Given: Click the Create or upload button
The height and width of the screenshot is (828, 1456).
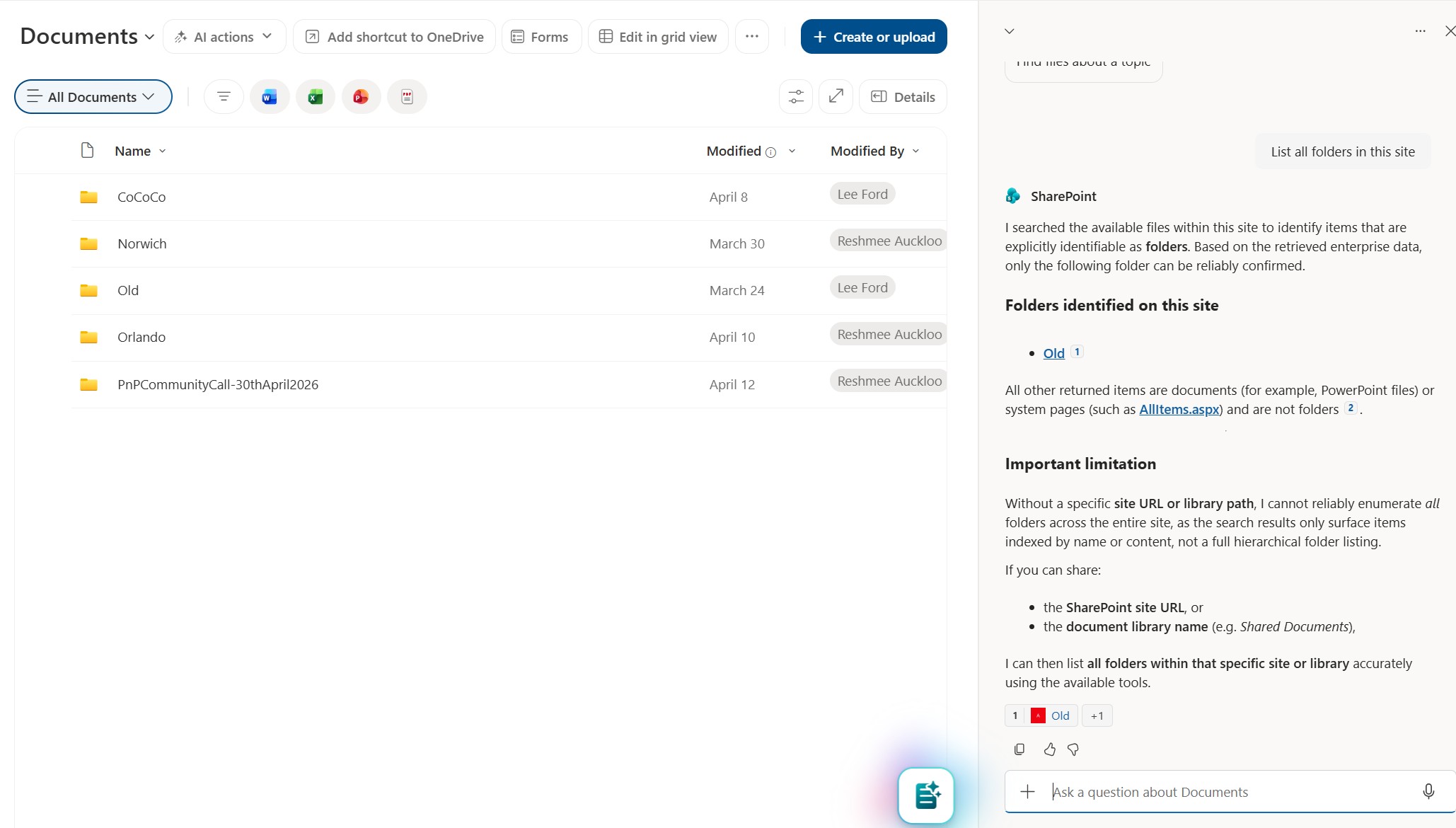Looking at the screenshot, I should (x=873, y=36).
